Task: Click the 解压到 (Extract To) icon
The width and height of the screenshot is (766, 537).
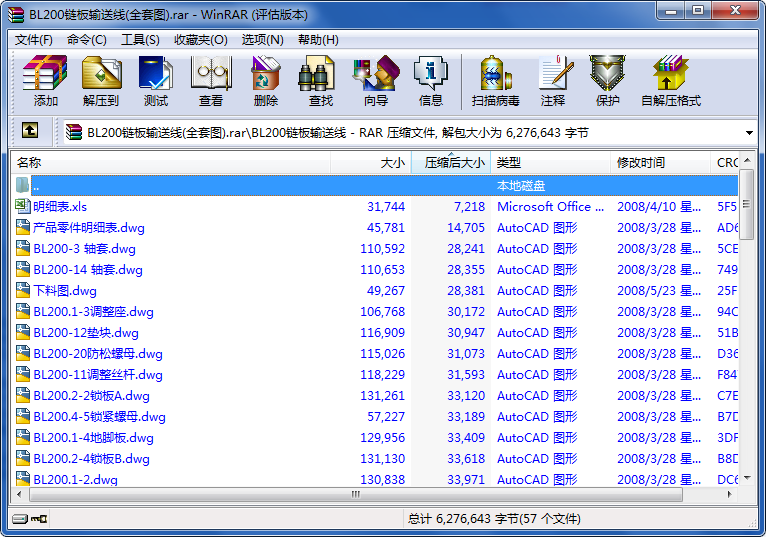Action: point(101,73)
